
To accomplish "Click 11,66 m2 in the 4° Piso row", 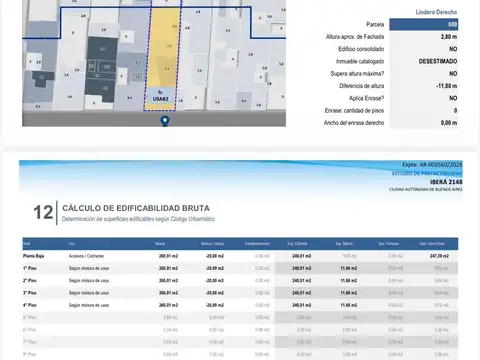I will [349, 305].
